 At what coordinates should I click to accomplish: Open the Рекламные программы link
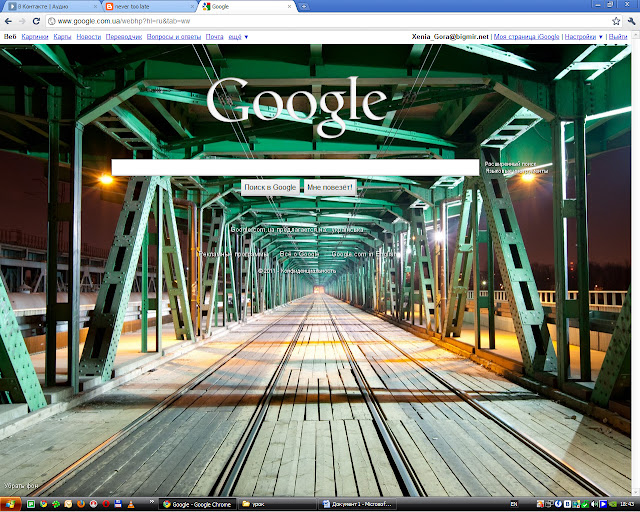[x=233, y=254]
